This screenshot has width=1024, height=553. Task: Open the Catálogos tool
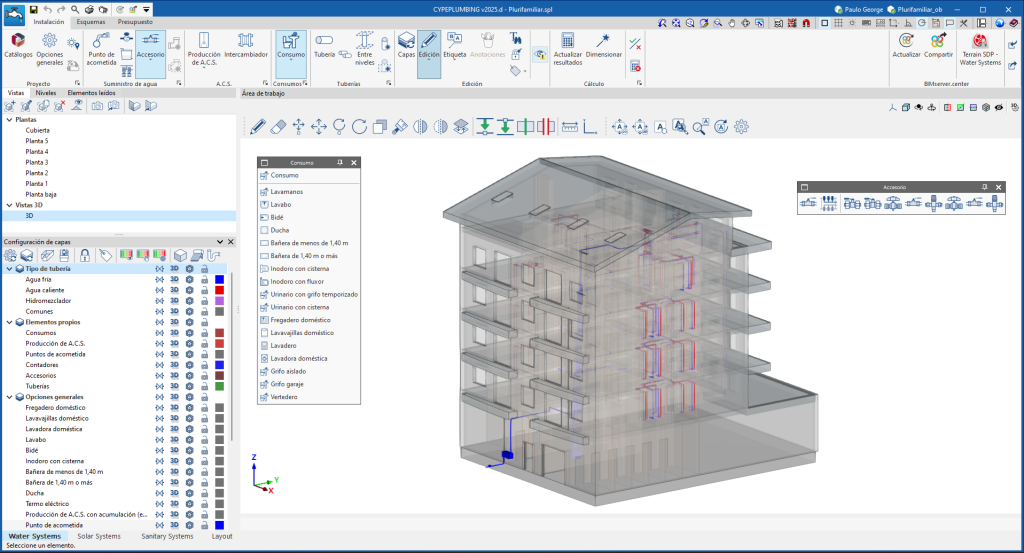pos(18,43)
